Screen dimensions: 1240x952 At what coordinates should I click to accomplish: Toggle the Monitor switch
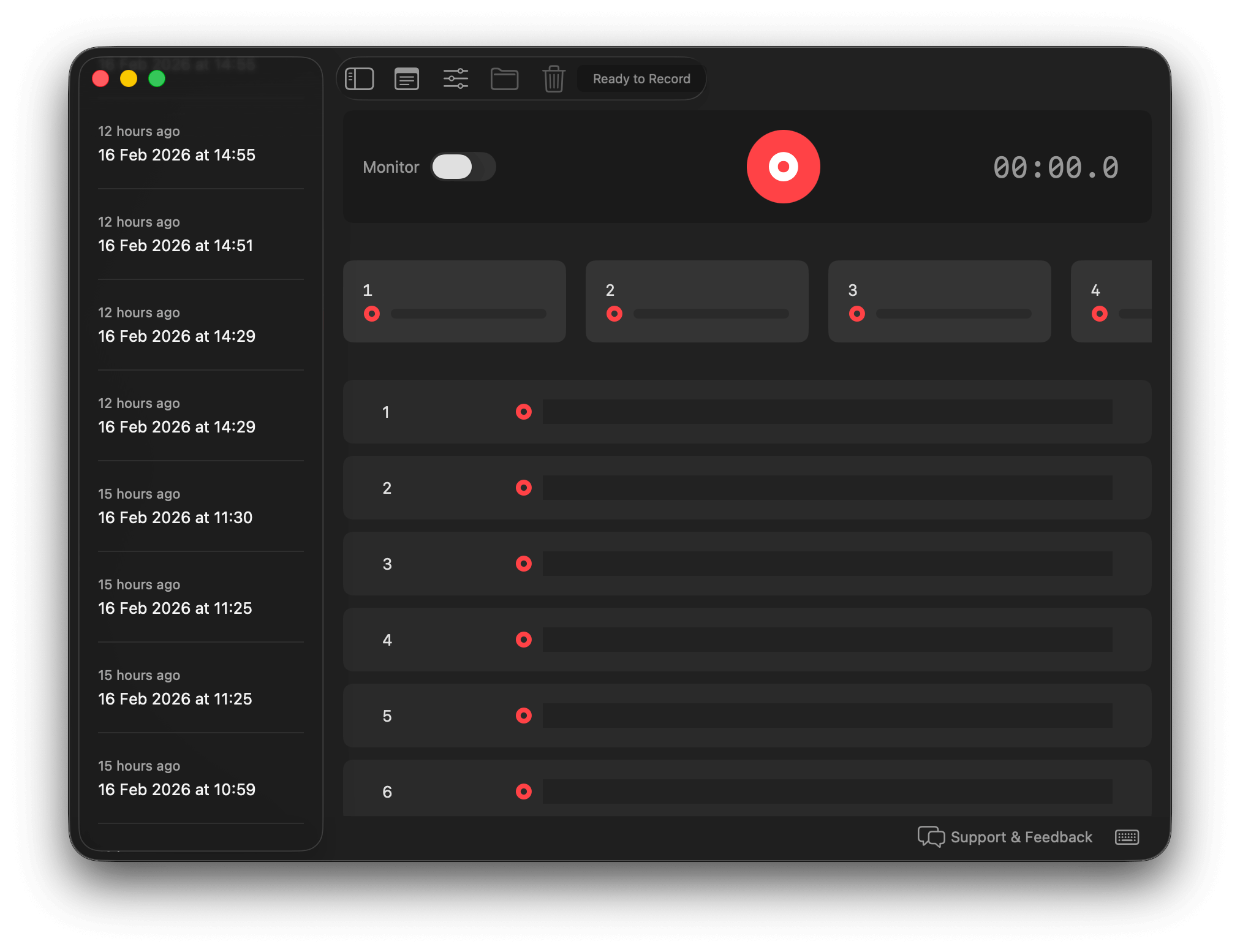463,167
